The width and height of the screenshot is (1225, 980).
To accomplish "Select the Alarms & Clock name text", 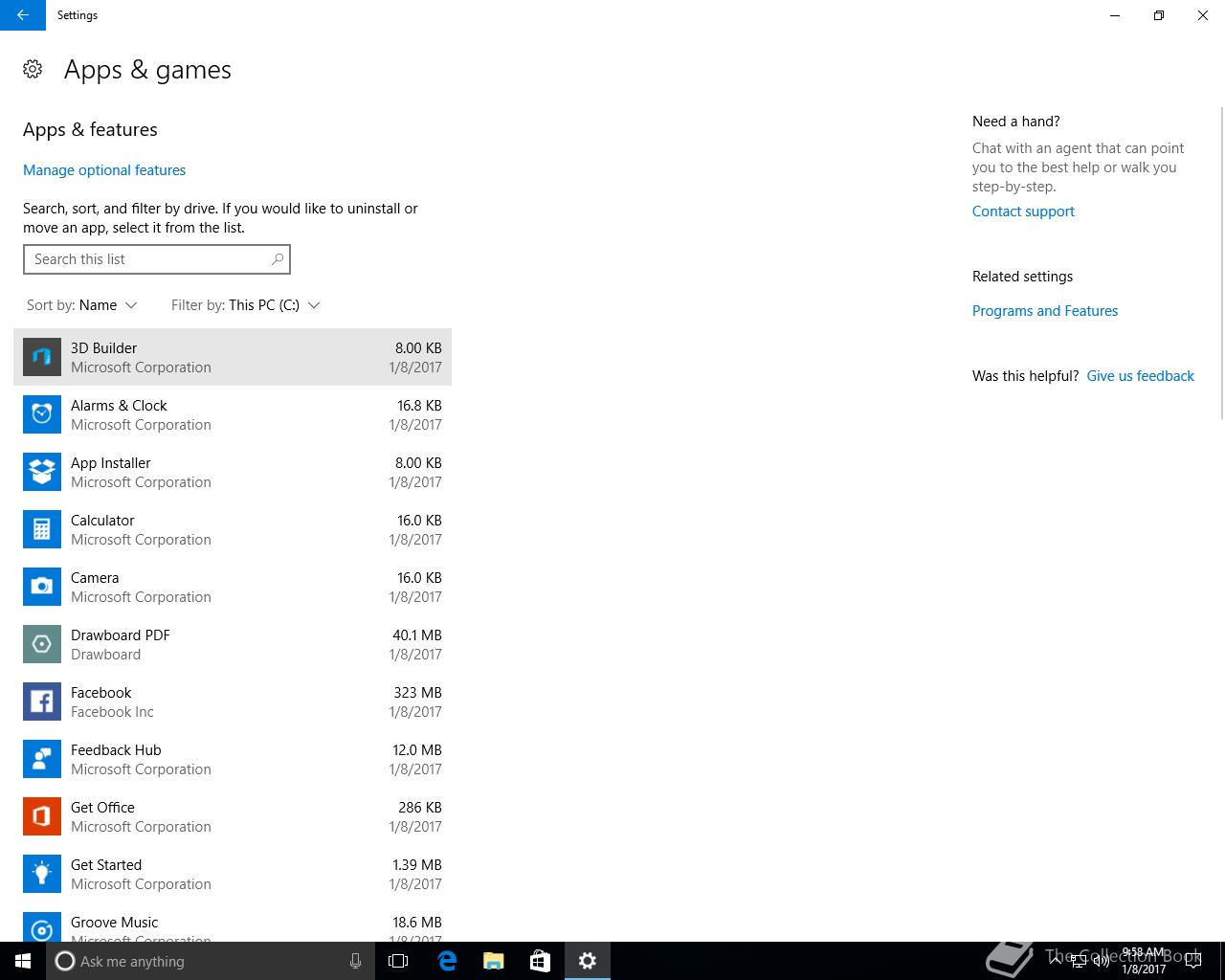I will (119, 406).
